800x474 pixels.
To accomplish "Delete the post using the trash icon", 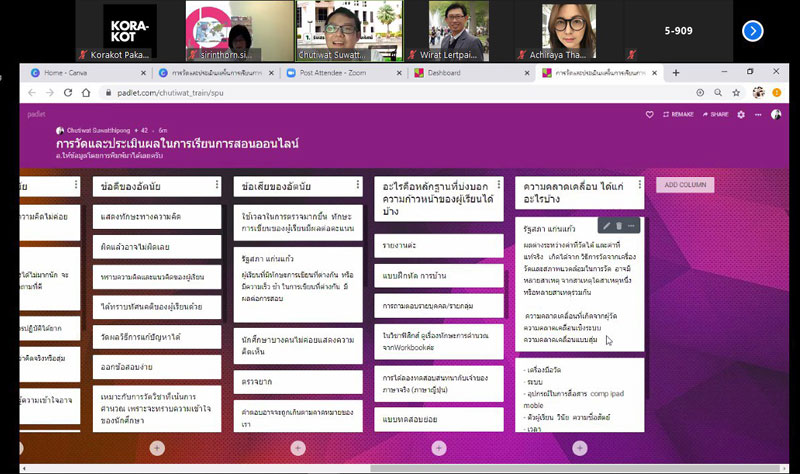I will tap(618, 226).
